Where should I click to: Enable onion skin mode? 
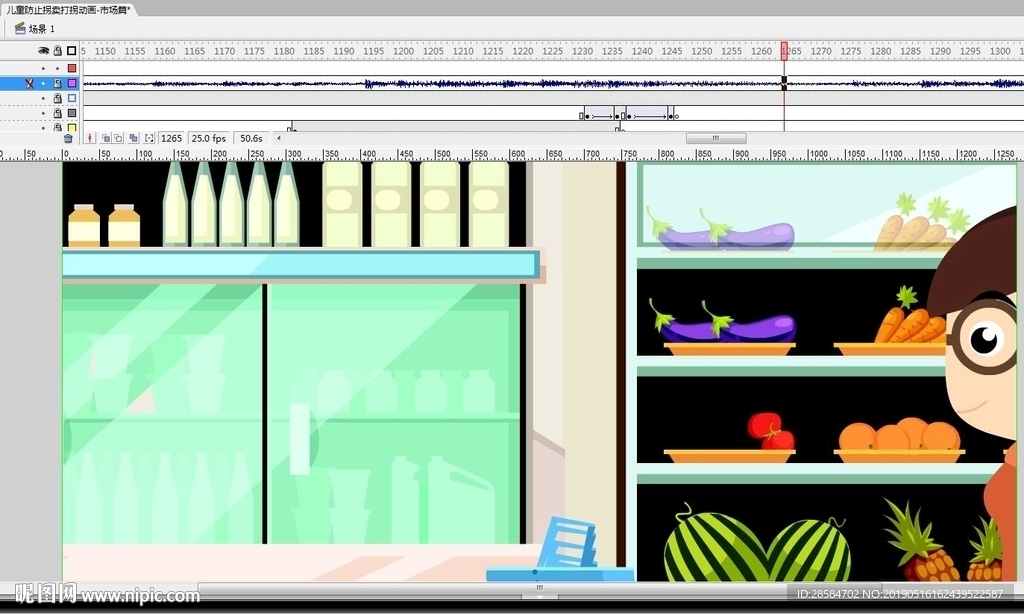[x=106, y=138]
